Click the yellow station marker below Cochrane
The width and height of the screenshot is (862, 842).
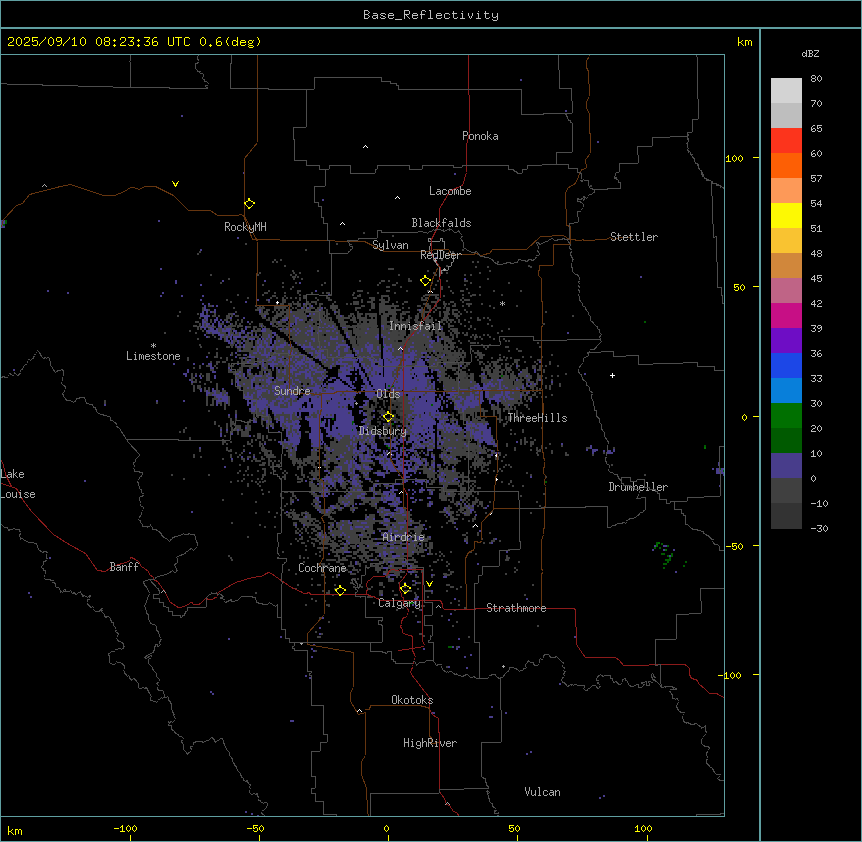point(340,590)
